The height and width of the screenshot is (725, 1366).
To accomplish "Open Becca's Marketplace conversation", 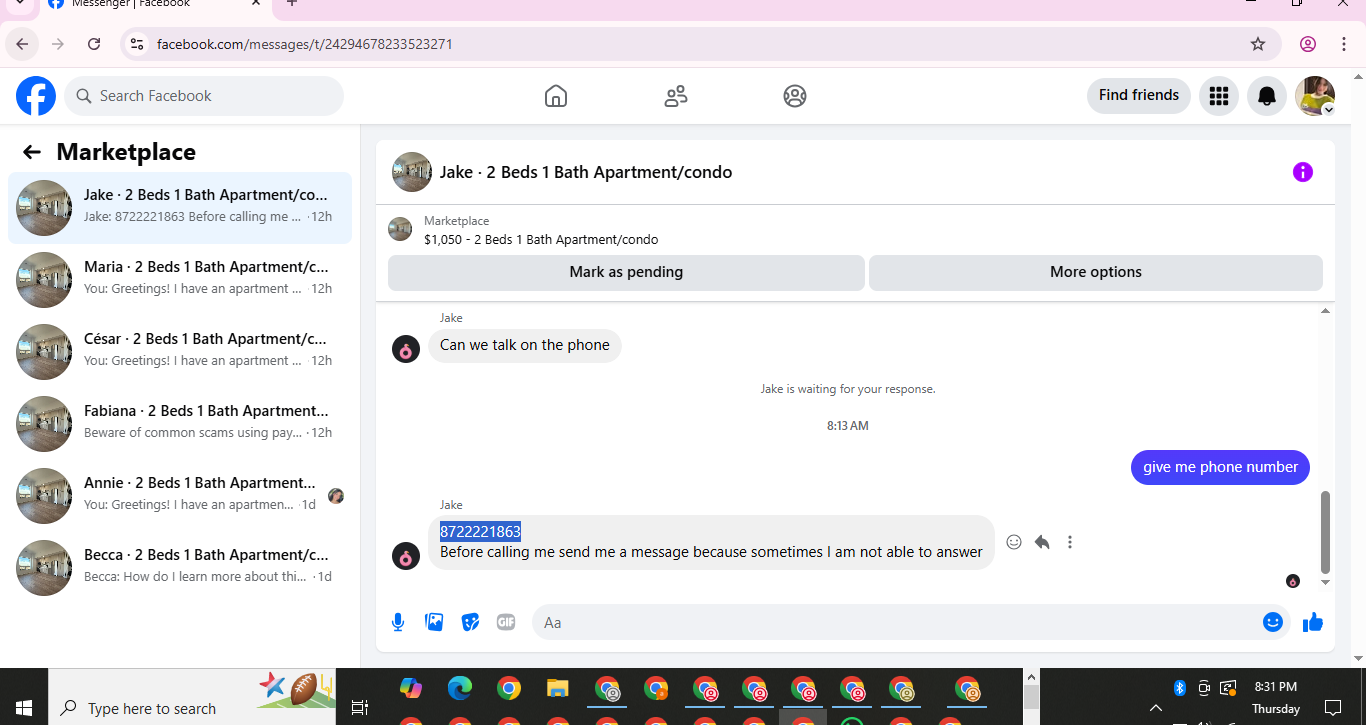I will 180,568.
